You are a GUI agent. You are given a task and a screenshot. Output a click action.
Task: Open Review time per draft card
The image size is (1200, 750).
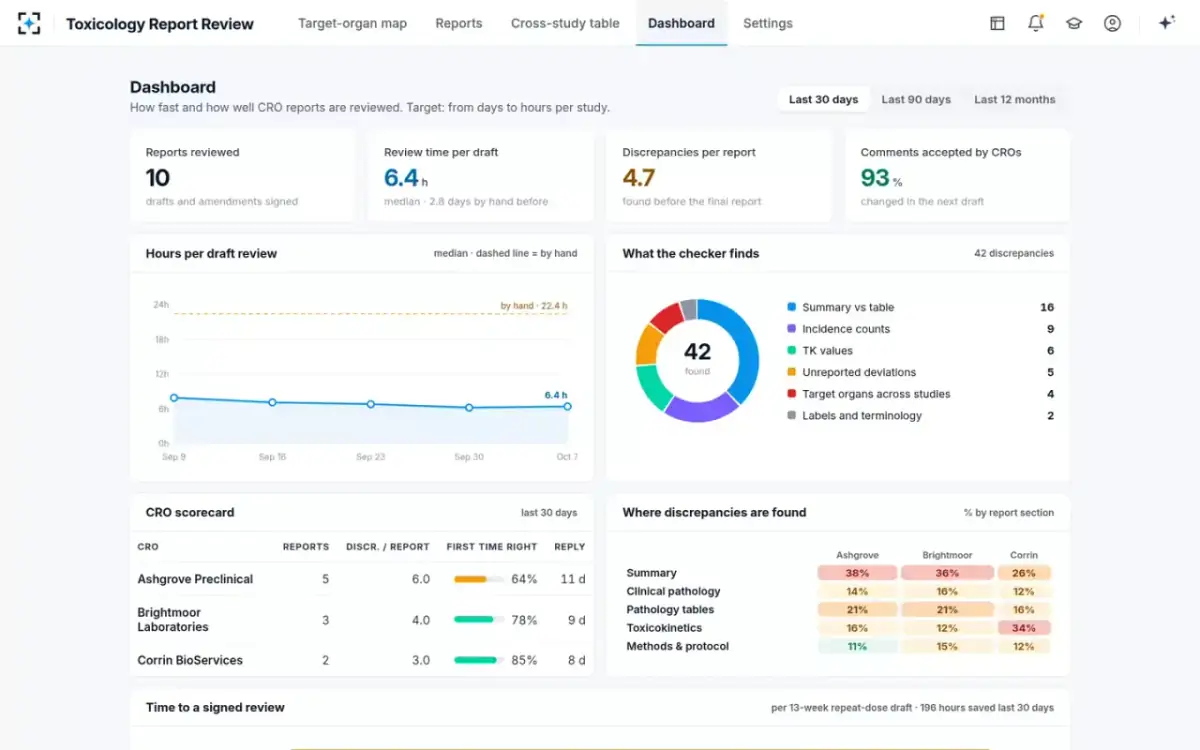pyautogui.click(x=481, y=175)
